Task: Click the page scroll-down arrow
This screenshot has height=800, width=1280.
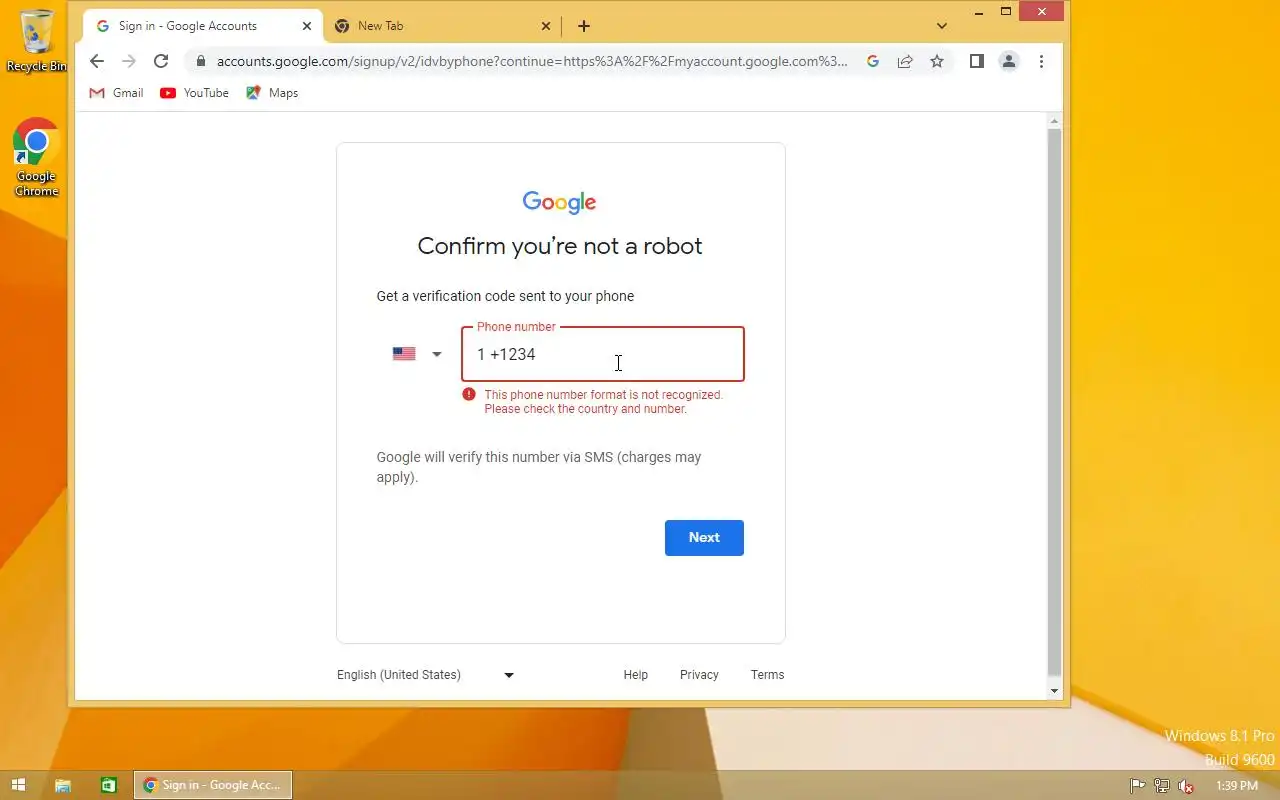Action: click(x=1054, y=691)
